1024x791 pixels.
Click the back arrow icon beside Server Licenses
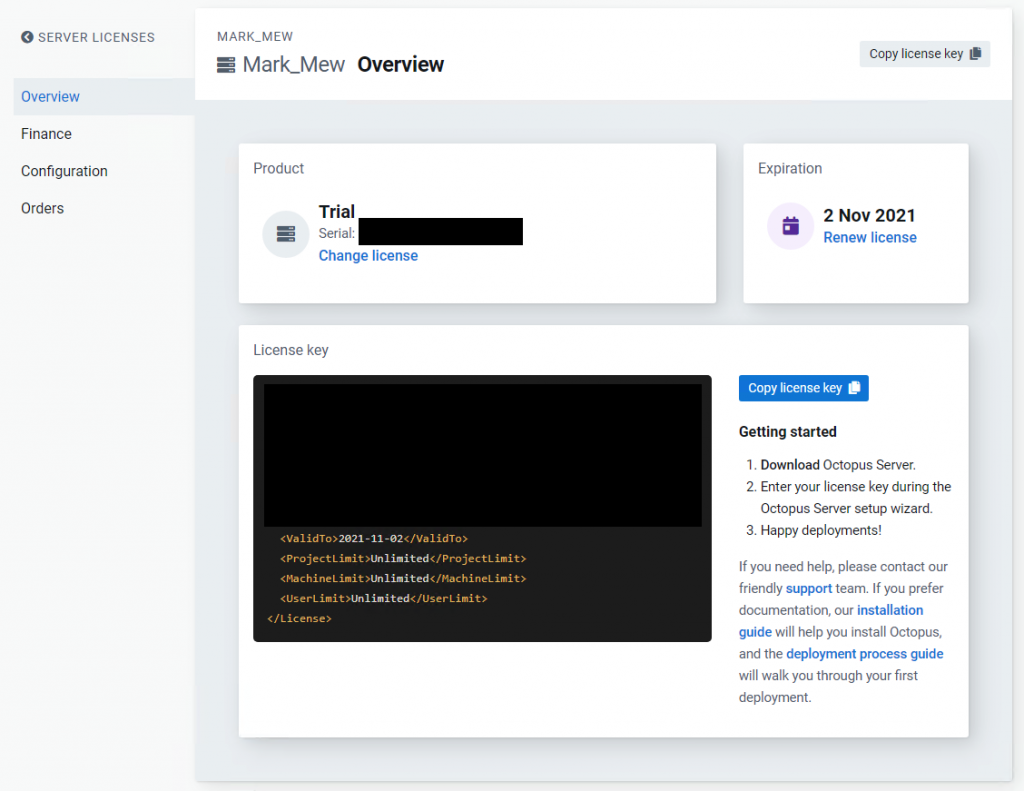(27, 37)
